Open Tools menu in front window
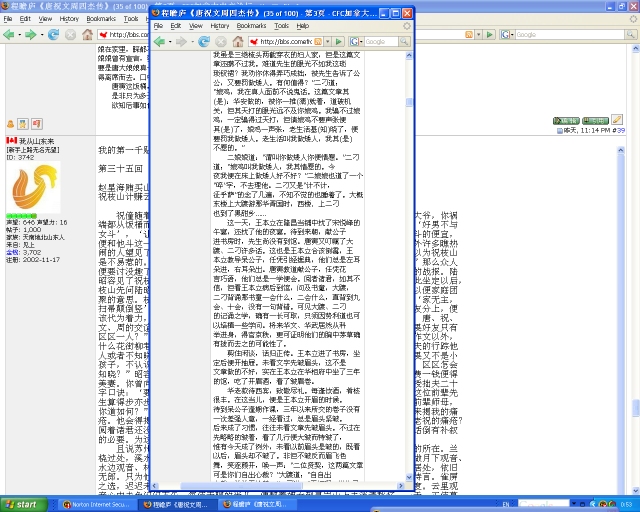 [x=282, y=25]
